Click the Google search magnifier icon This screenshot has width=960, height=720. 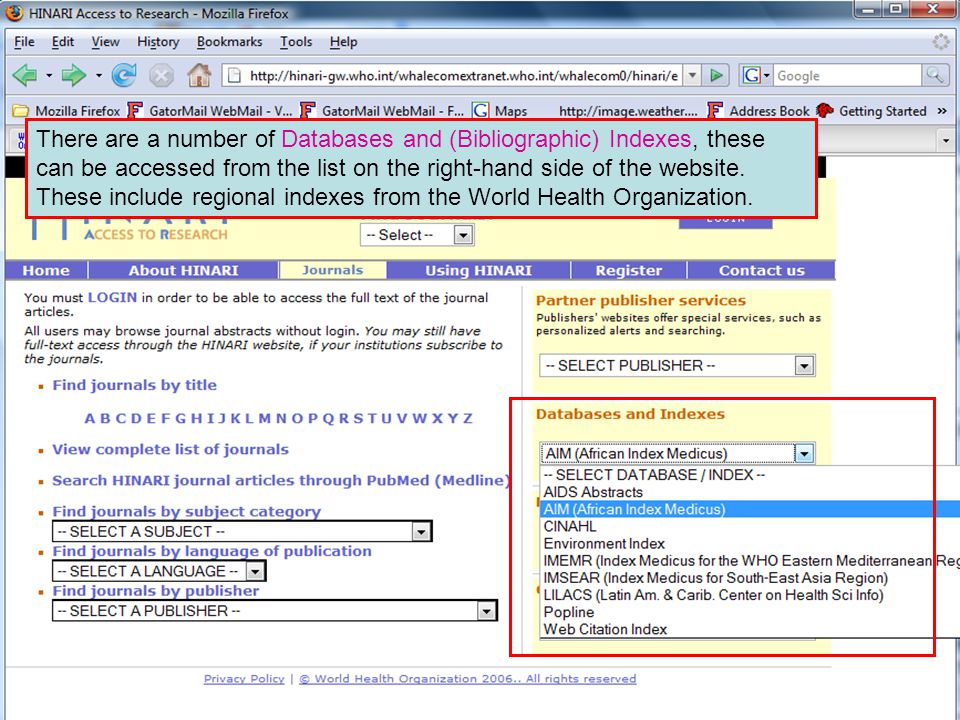click(x=935, y=75)
